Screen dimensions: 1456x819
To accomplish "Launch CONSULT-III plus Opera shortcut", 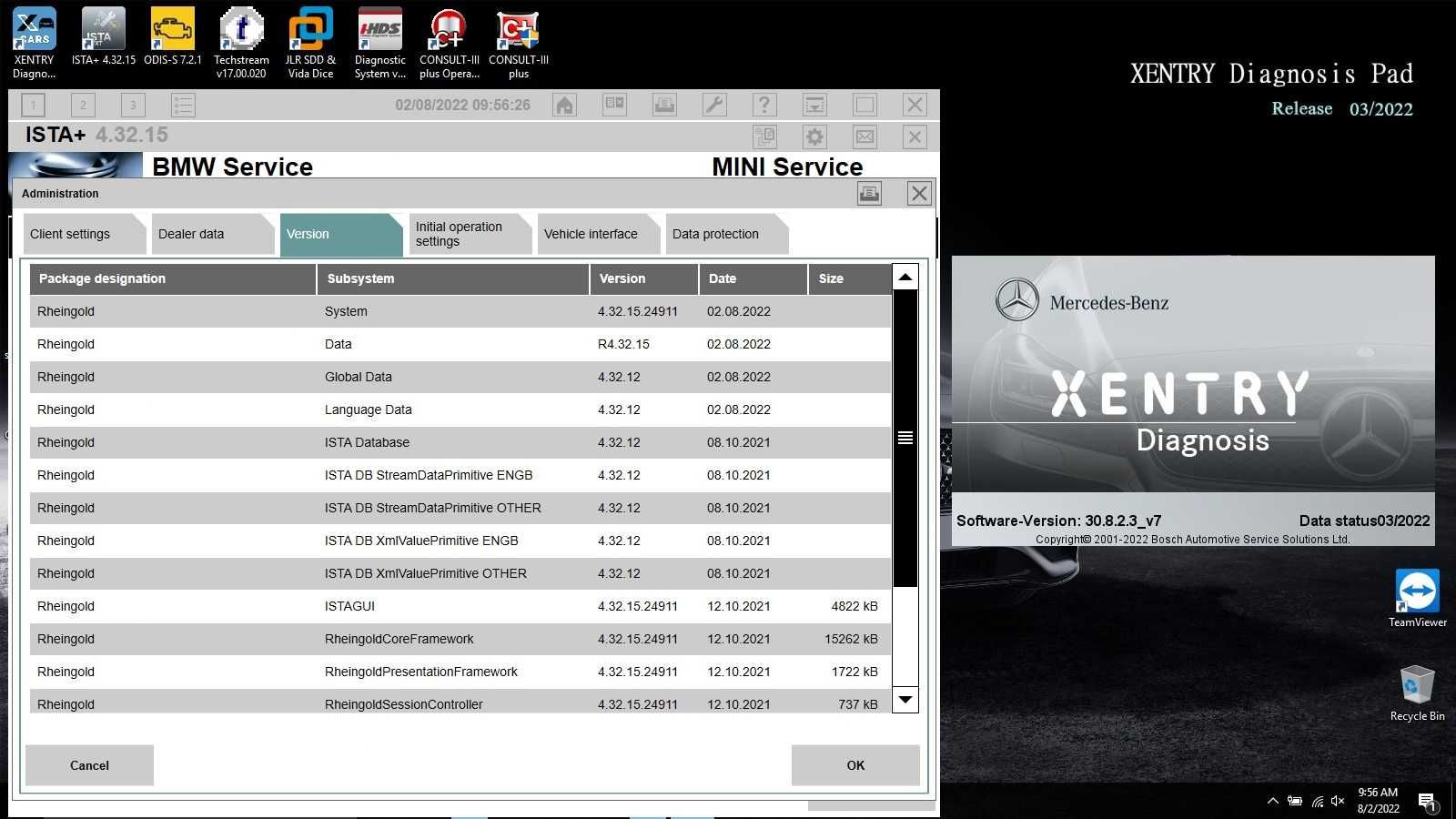I will coord(450,44).
